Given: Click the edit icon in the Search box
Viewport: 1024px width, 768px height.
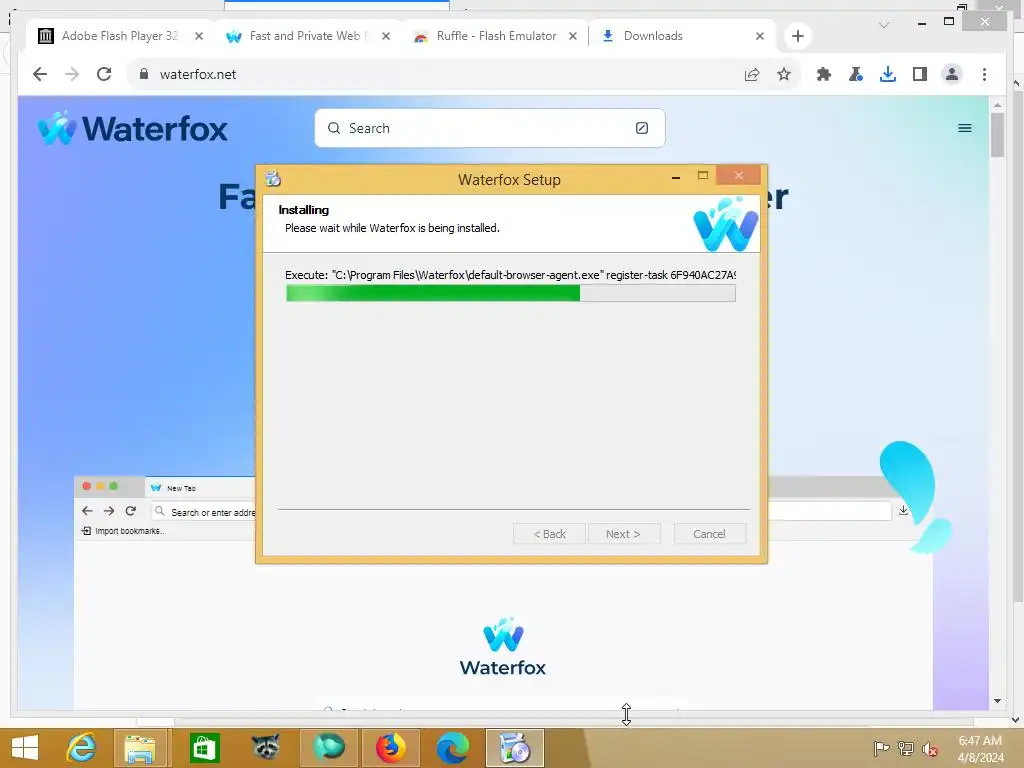Looking at the screenshot, I should click(642, 128).
